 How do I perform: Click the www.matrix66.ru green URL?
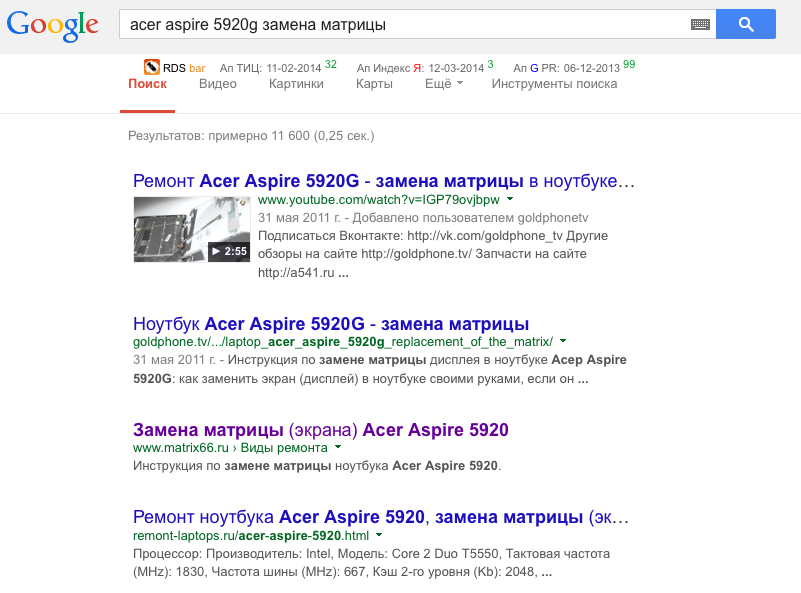(x=181, y=448)
